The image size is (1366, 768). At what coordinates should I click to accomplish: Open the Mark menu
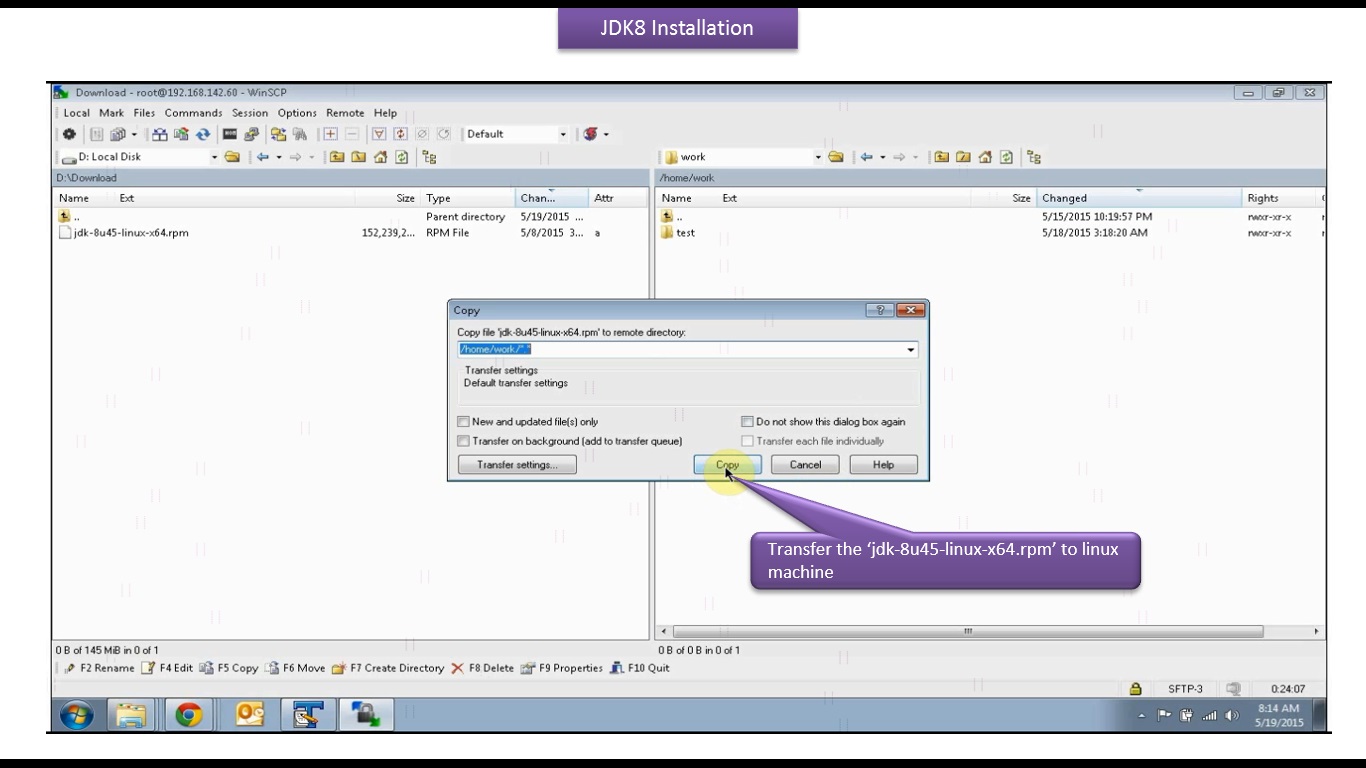111,113
